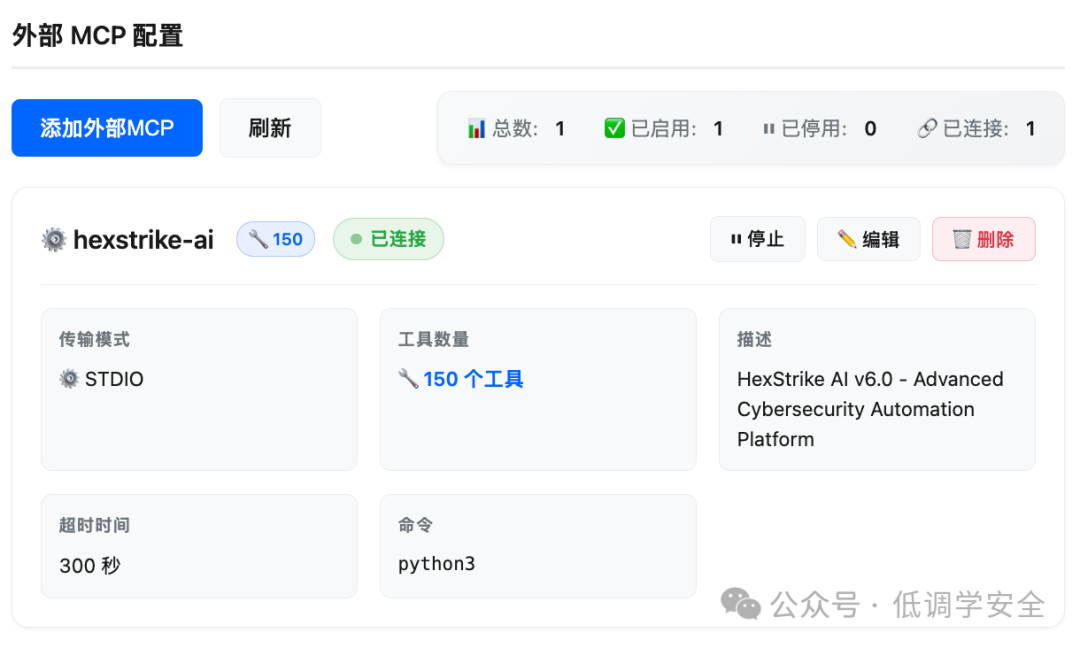Click the python3 command text
This screenshot has height=648, width=1080.
coord(437,564)
